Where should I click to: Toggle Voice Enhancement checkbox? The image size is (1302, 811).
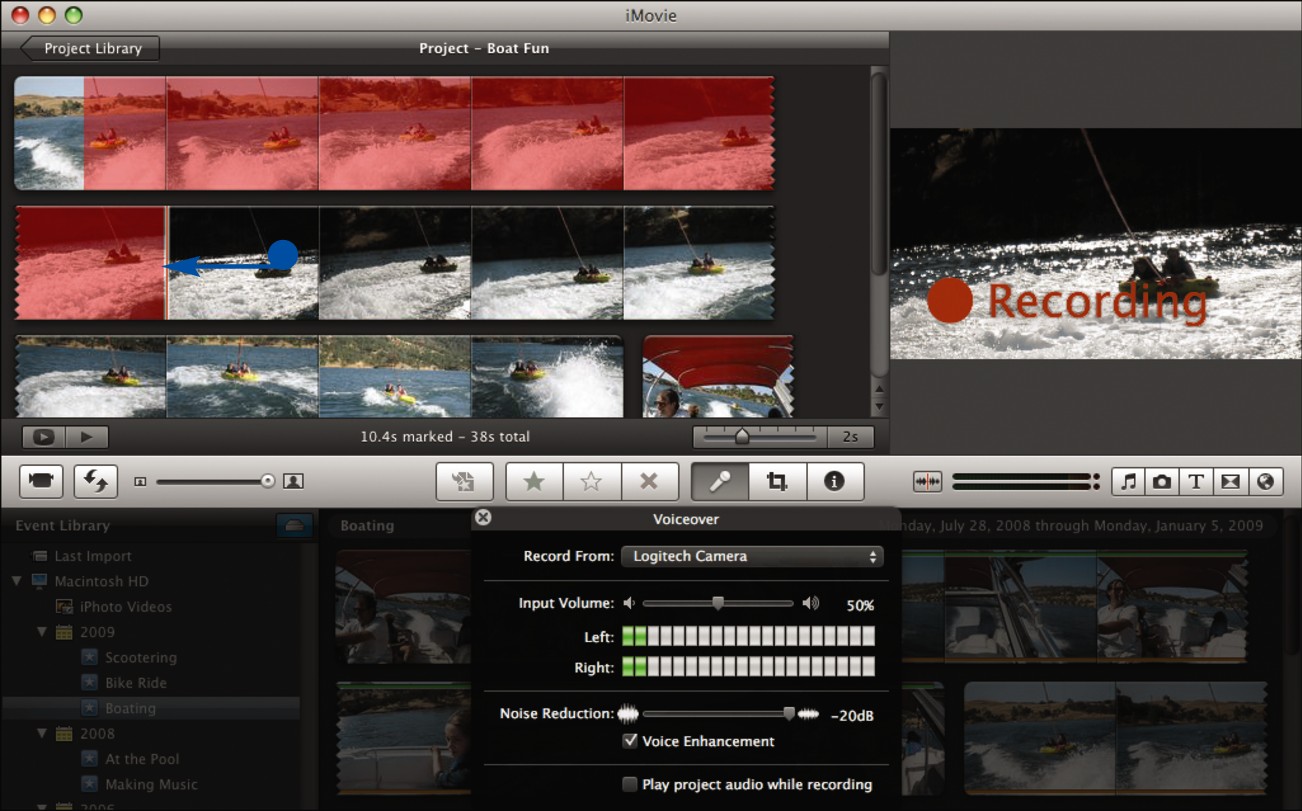point(630,741)
